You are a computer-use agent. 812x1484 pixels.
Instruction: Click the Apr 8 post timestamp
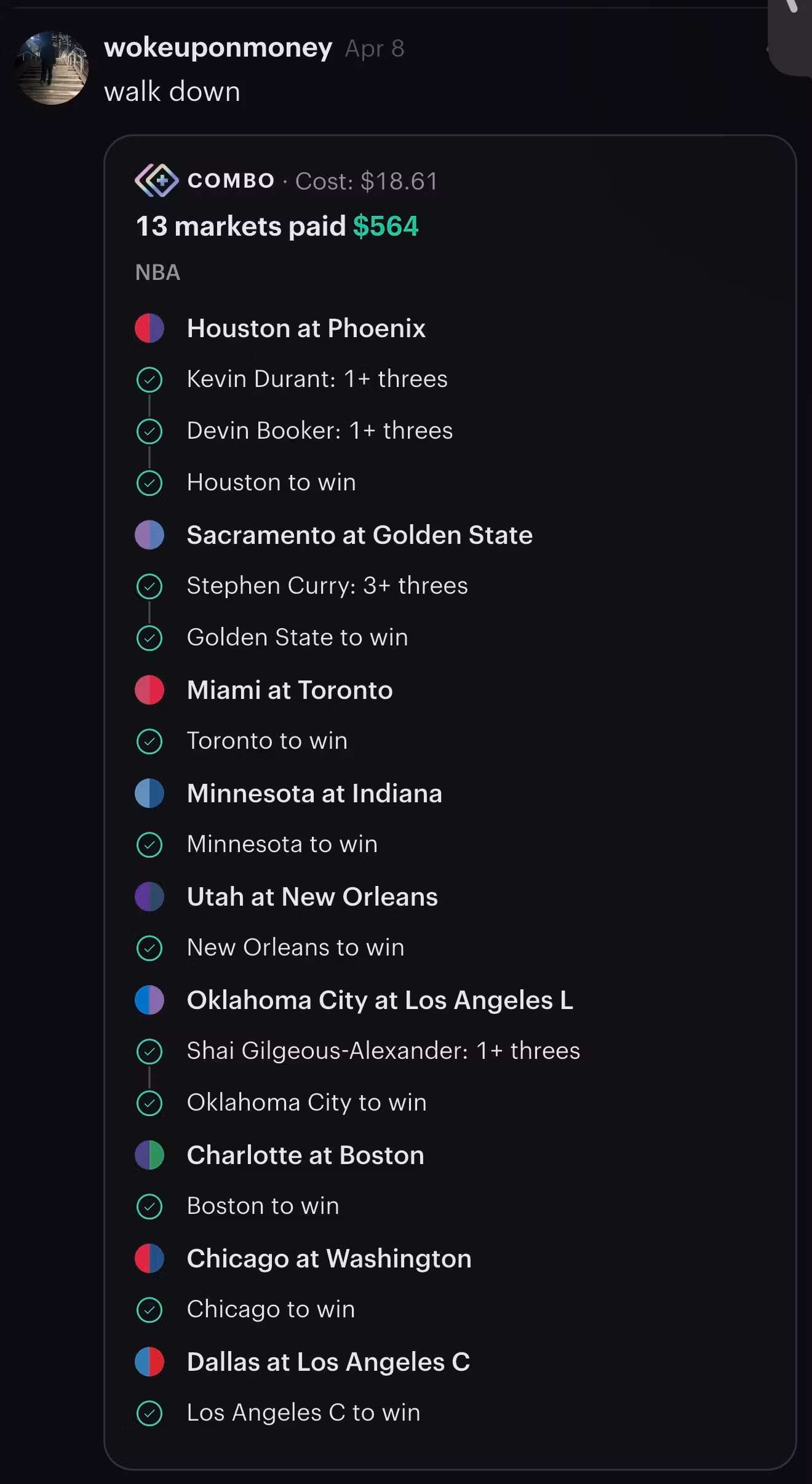[x=375, y=49]
